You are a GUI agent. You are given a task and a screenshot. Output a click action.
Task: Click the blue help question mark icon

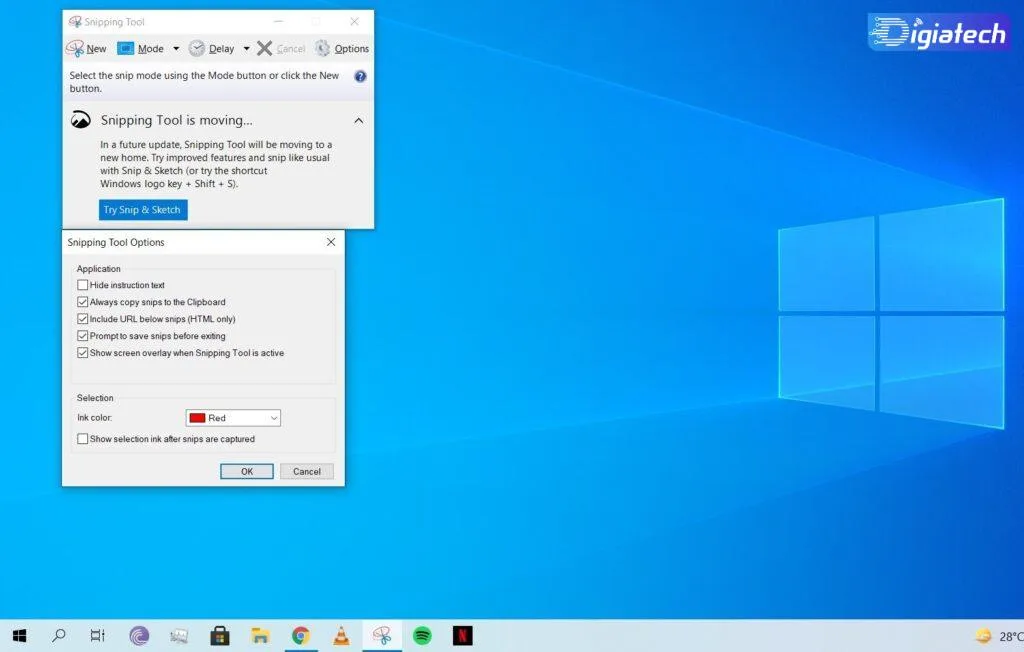[360, 76]
